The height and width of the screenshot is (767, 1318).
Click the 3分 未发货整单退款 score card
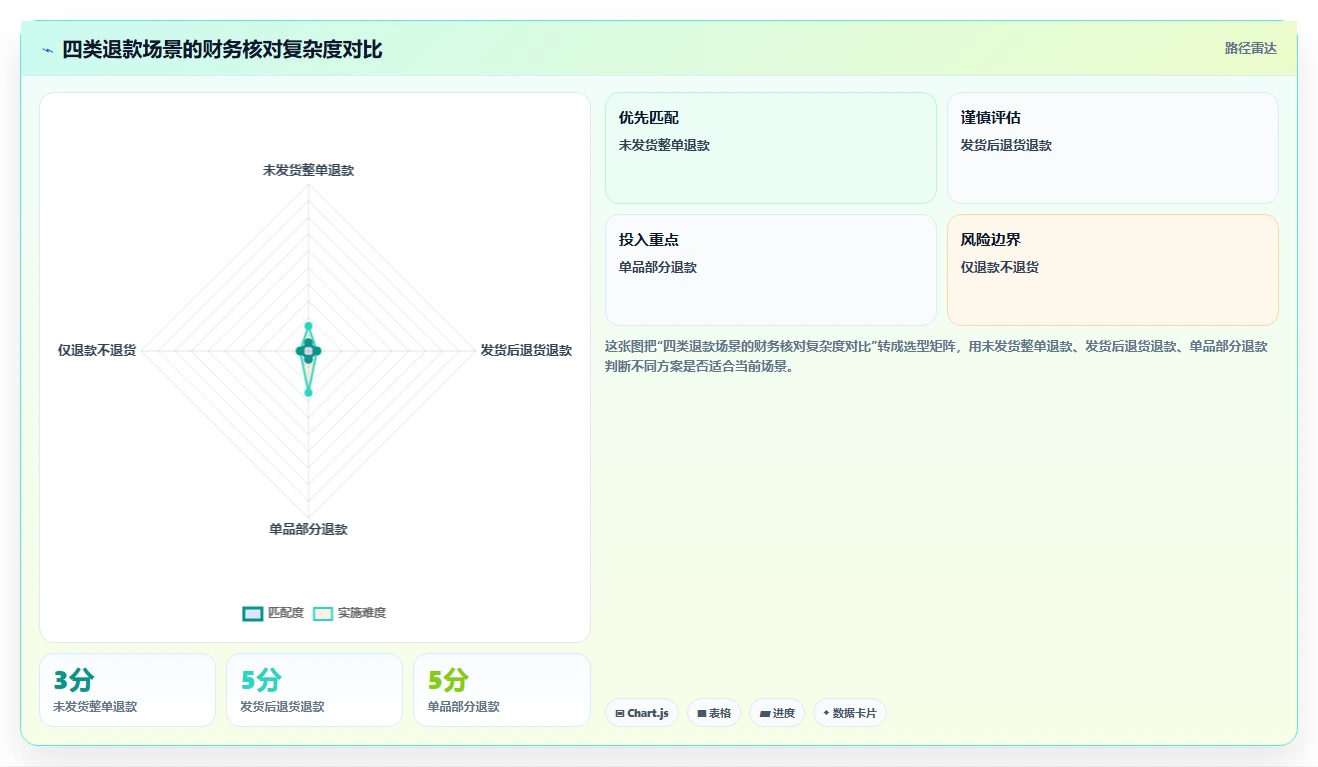[x=127, y=690]
